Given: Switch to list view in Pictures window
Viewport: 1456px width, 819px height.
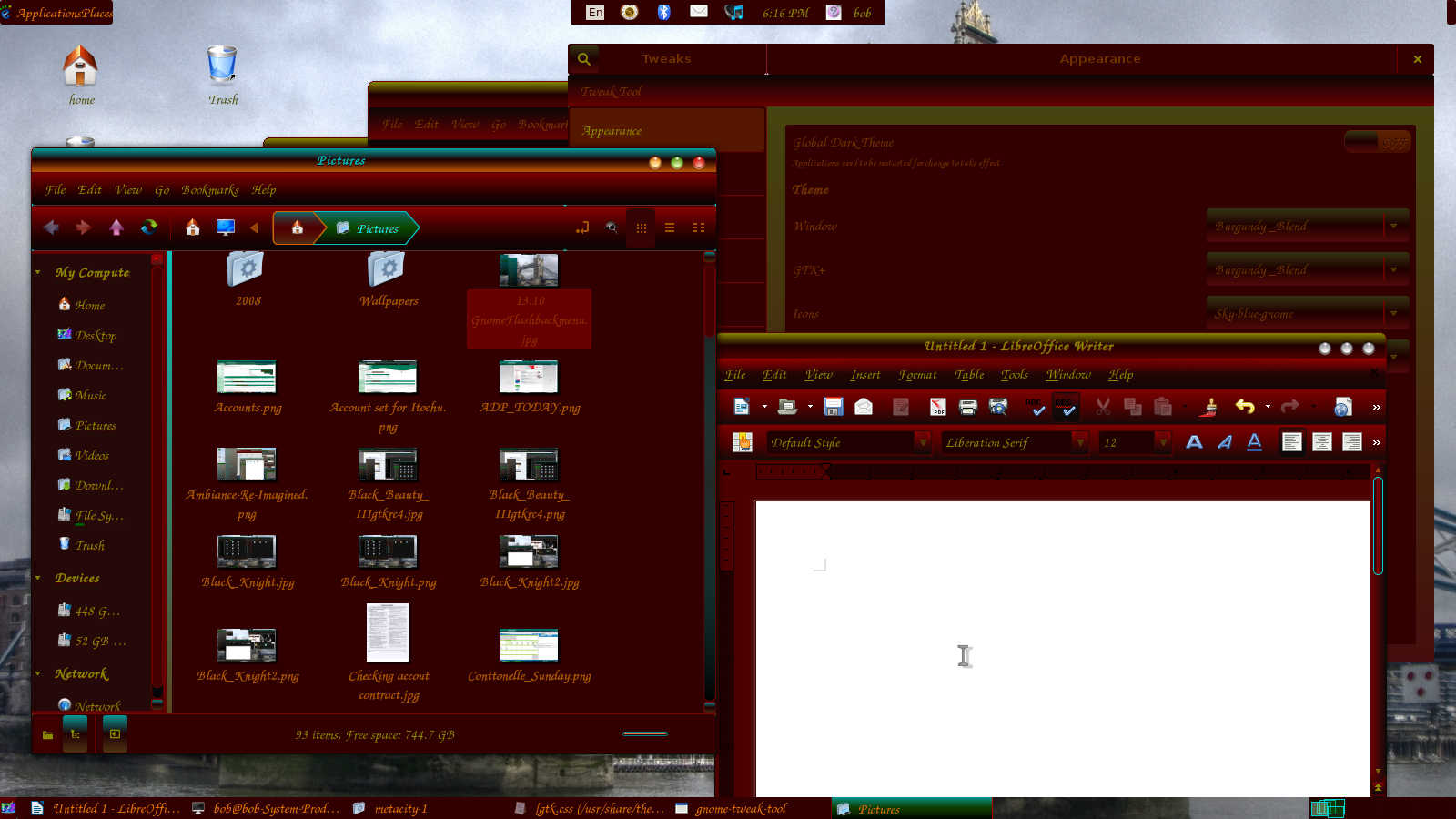Looking at the screenshot, I should (x=670, y=227).
